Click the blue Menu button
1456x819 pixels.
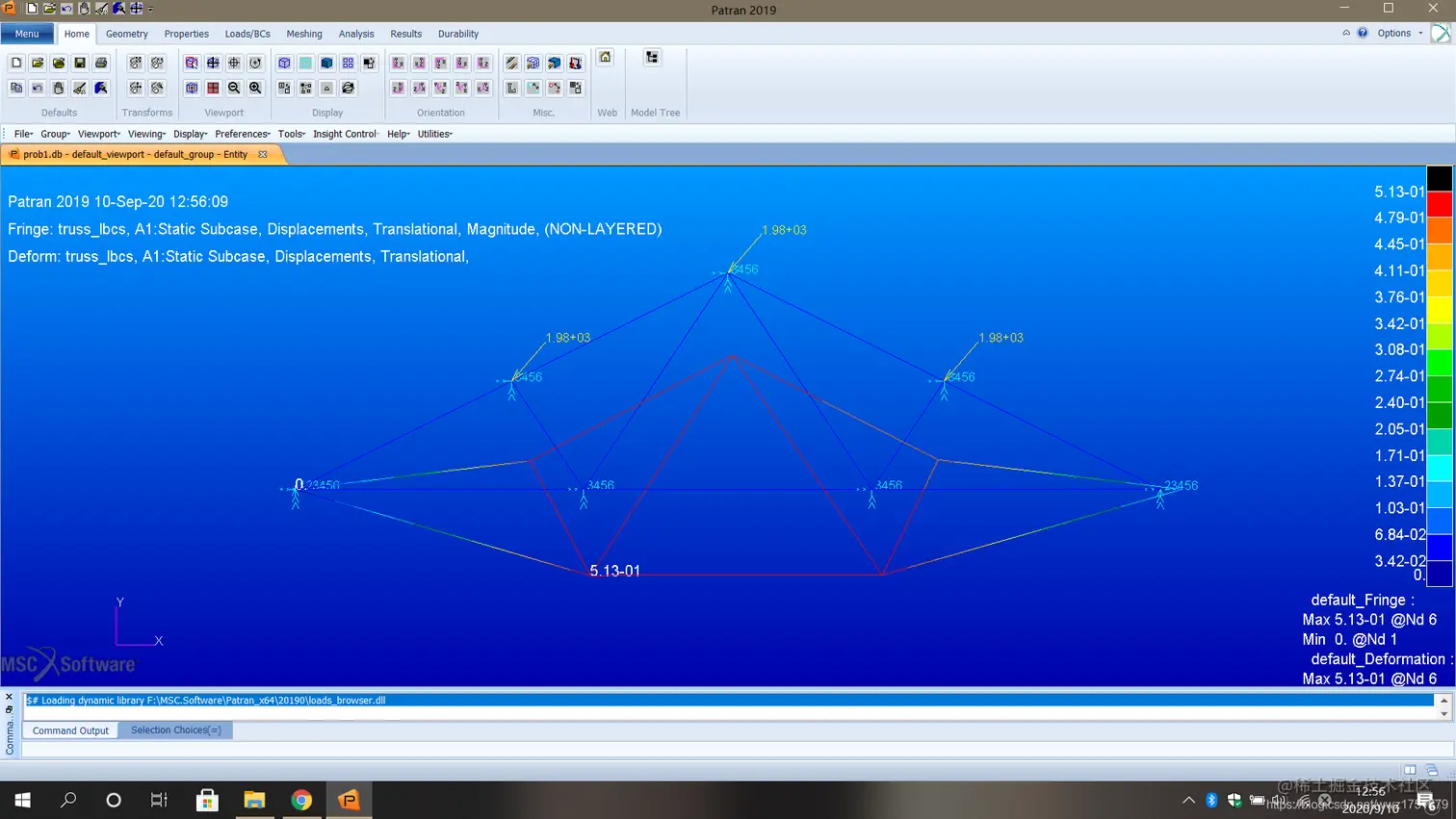point(27,34)
